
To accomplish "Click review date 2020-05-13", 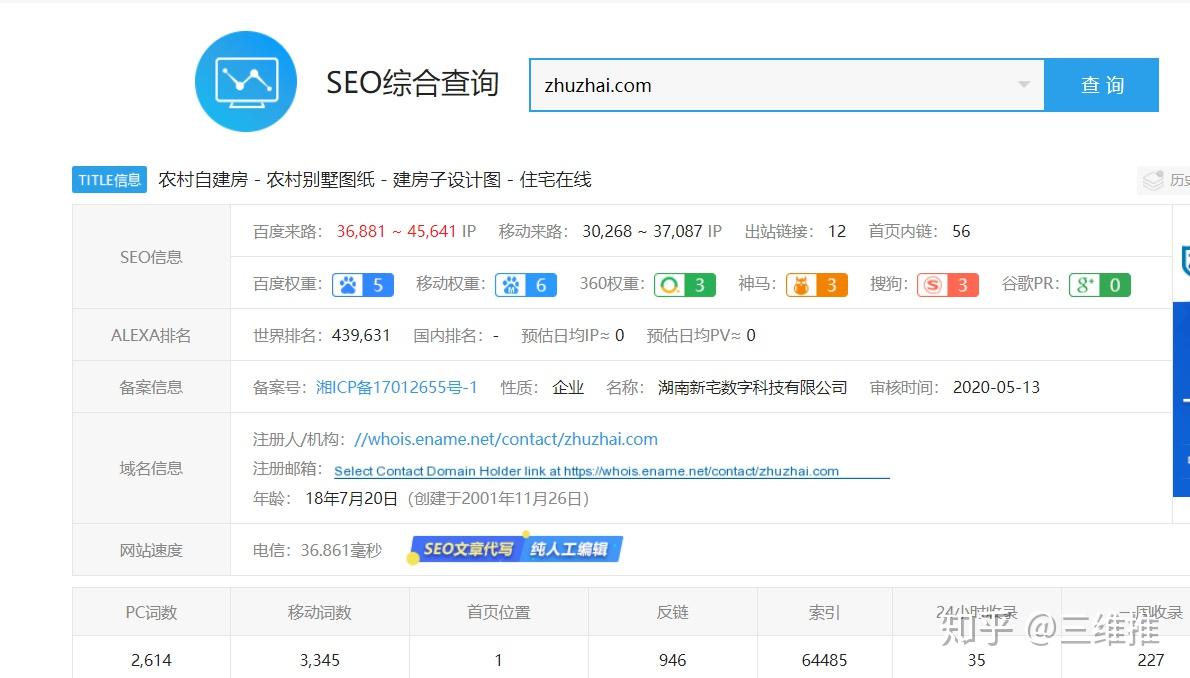I will tap(996, 387).
